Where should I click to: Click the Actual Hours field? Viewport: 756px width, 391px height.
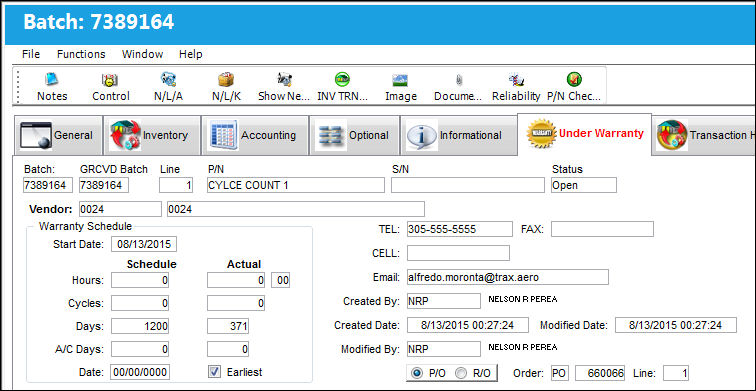236,281
